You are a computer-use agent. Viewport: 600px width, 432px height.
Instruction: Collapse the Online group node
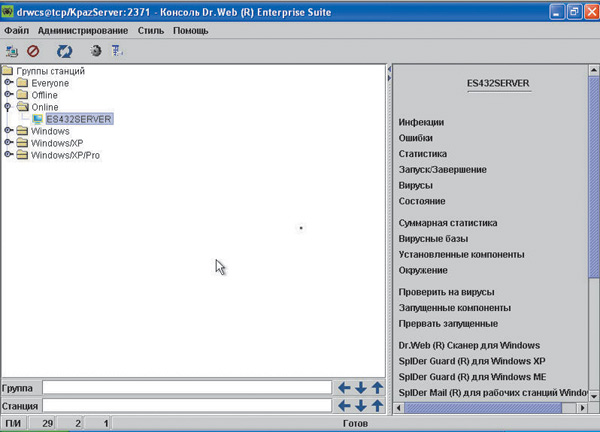click(x=8, y=107)
